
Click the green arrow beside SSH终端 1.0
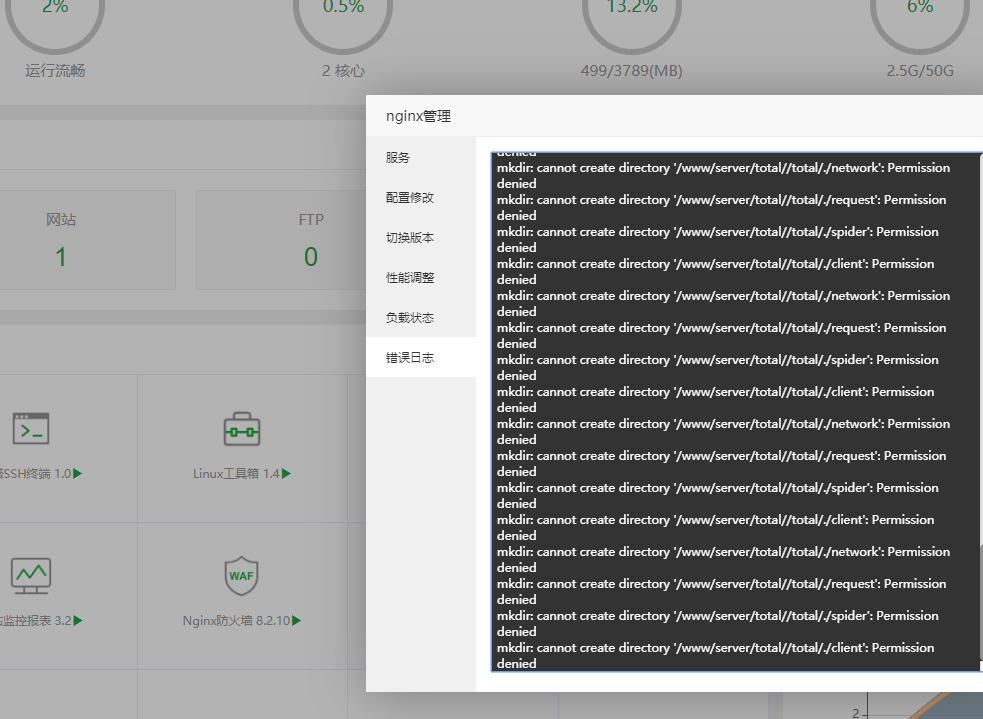click(77, 474)
